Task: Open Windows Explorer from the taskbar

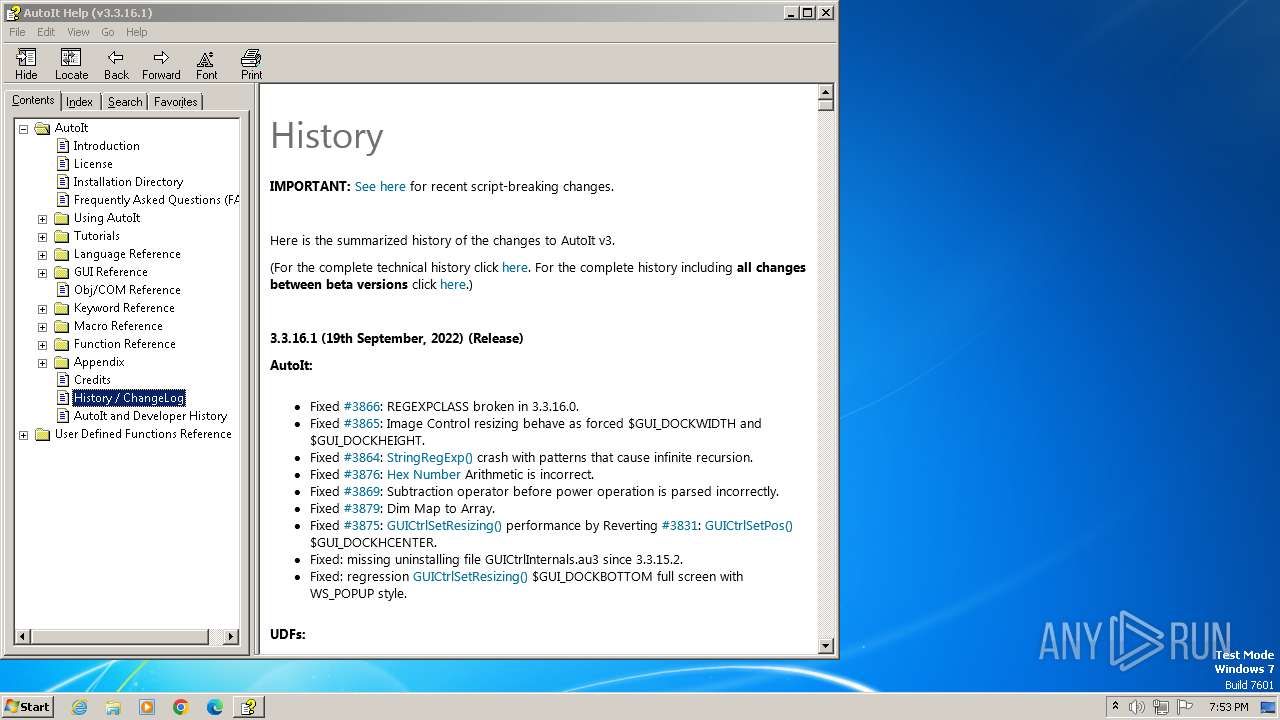Action: pyautogui.click(x=113, y=707)
